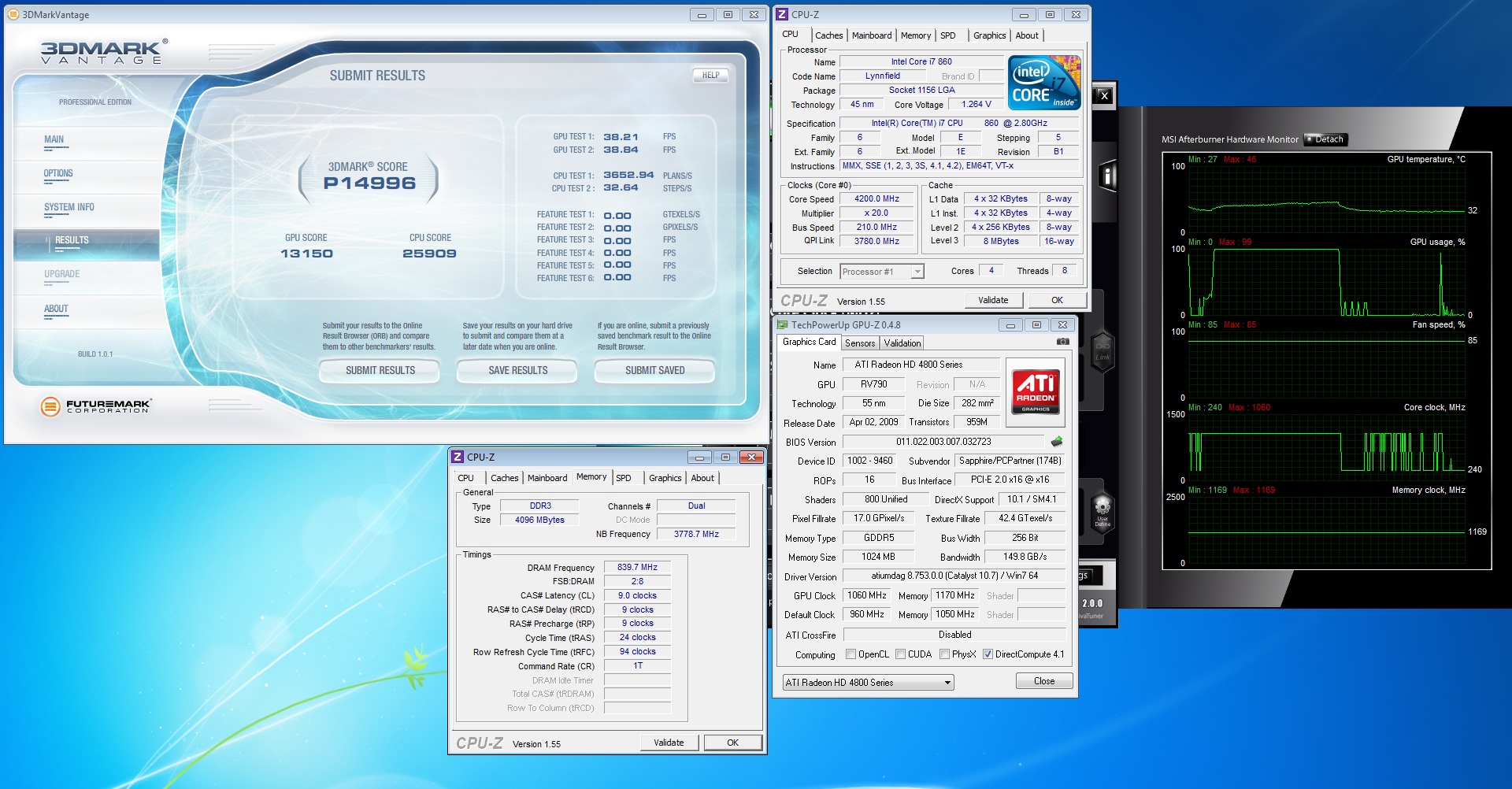Click the Core clock graph in Afterburner

click(x=1326, y=447)
